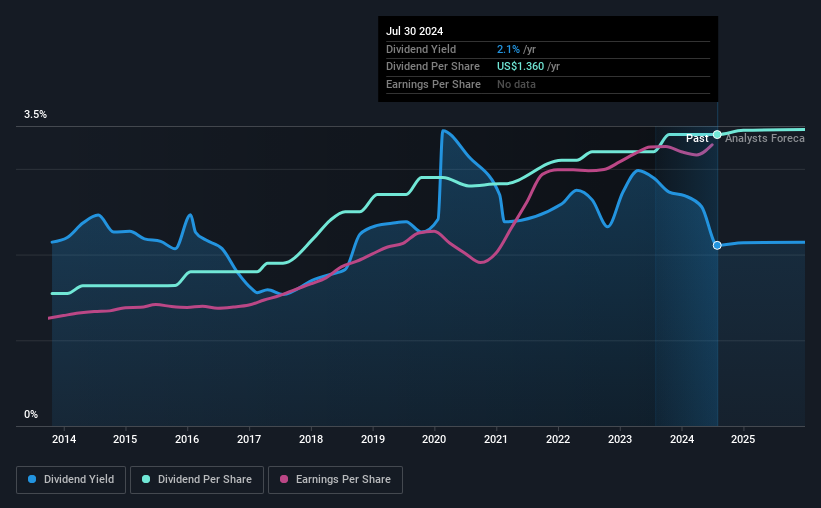Click the 2015 x-axis label
This screenshot has width=821, height=508.
click(125, 439)
